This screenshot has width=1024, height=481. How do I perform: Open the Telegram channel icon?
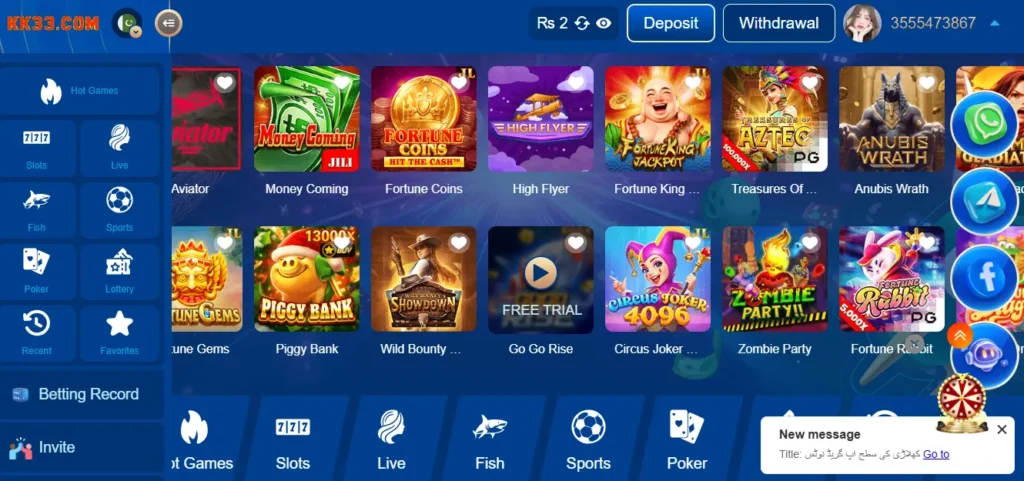click(984, 202)
